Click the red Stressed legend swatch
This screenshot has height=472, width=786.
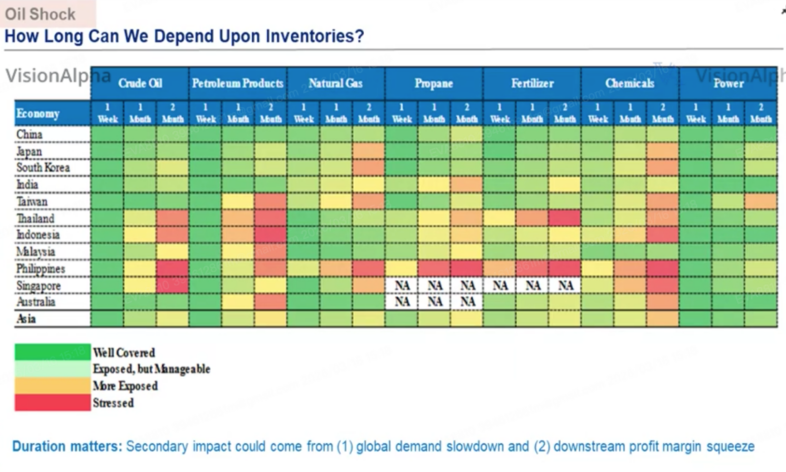coord(53,403)
